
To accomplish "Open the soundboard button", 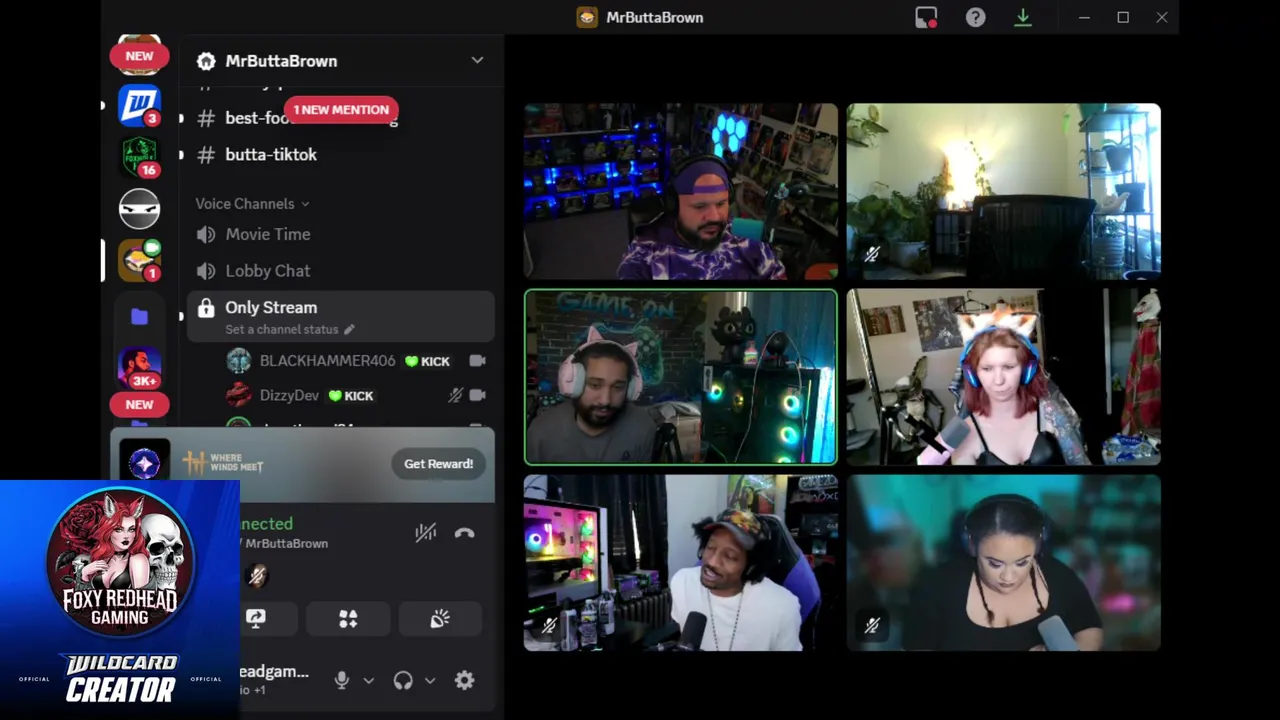I will click(440, 619).
